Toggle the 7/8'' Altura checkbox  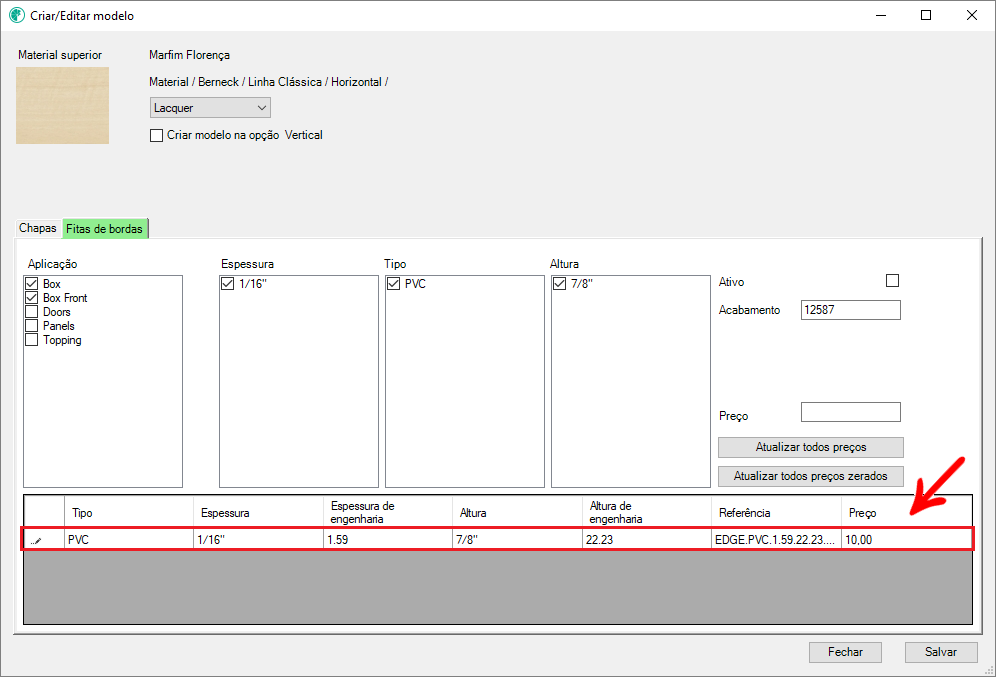point(560,285)
